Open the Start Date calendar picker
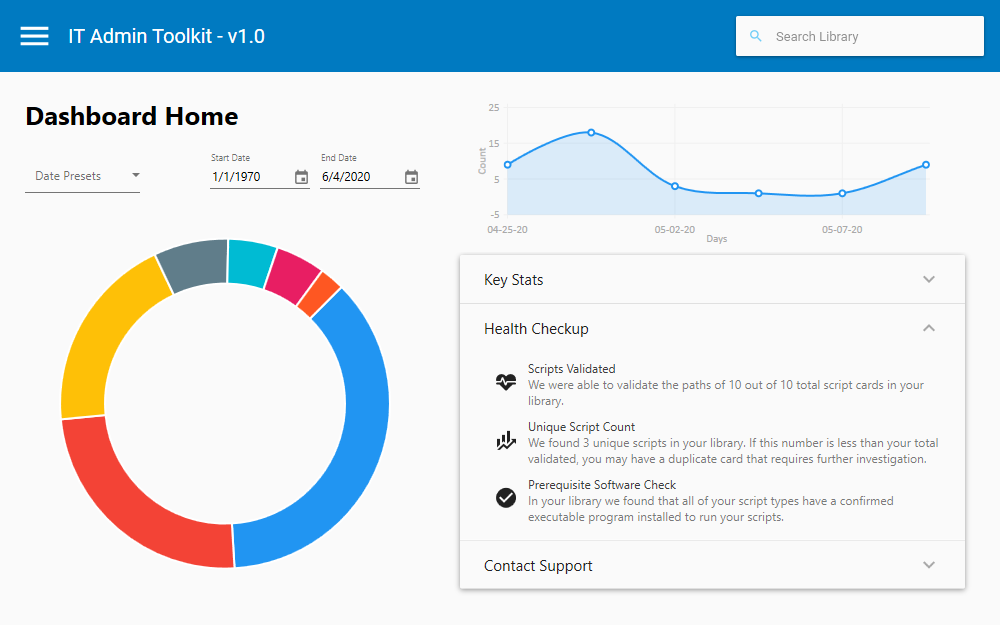The height and width of the screenshot is (625, 1000). coord(301,177)
